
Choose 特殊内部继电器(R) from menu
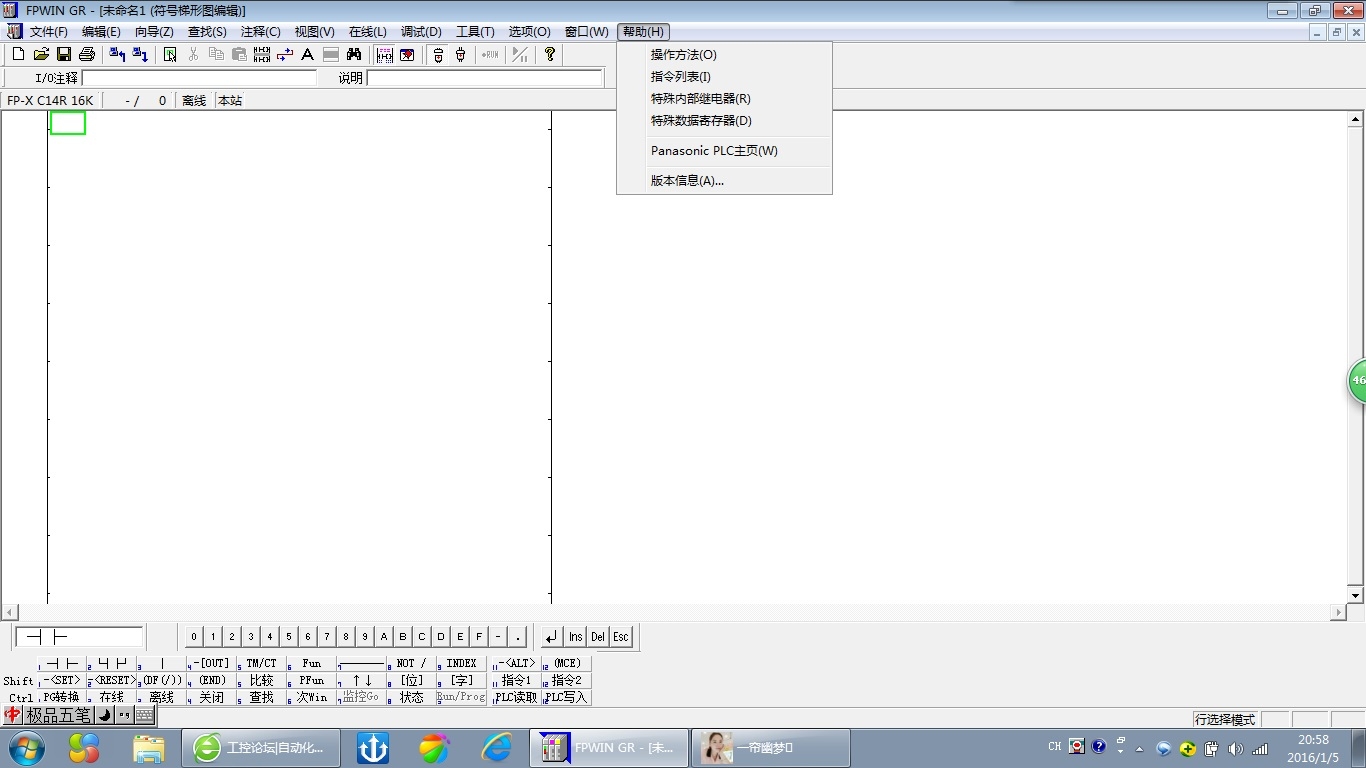pyautogui.click(x=724, y=99)
